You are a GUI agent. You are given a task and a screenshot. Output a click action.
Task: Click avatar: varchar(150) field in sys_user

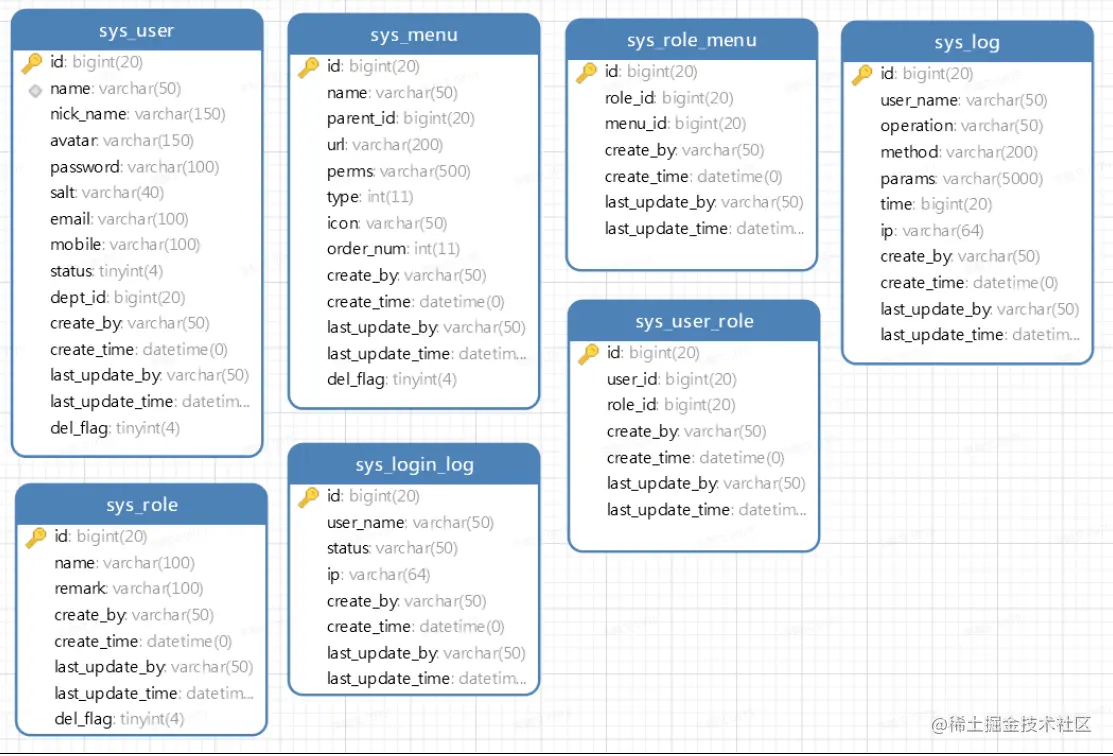[122, 141]
